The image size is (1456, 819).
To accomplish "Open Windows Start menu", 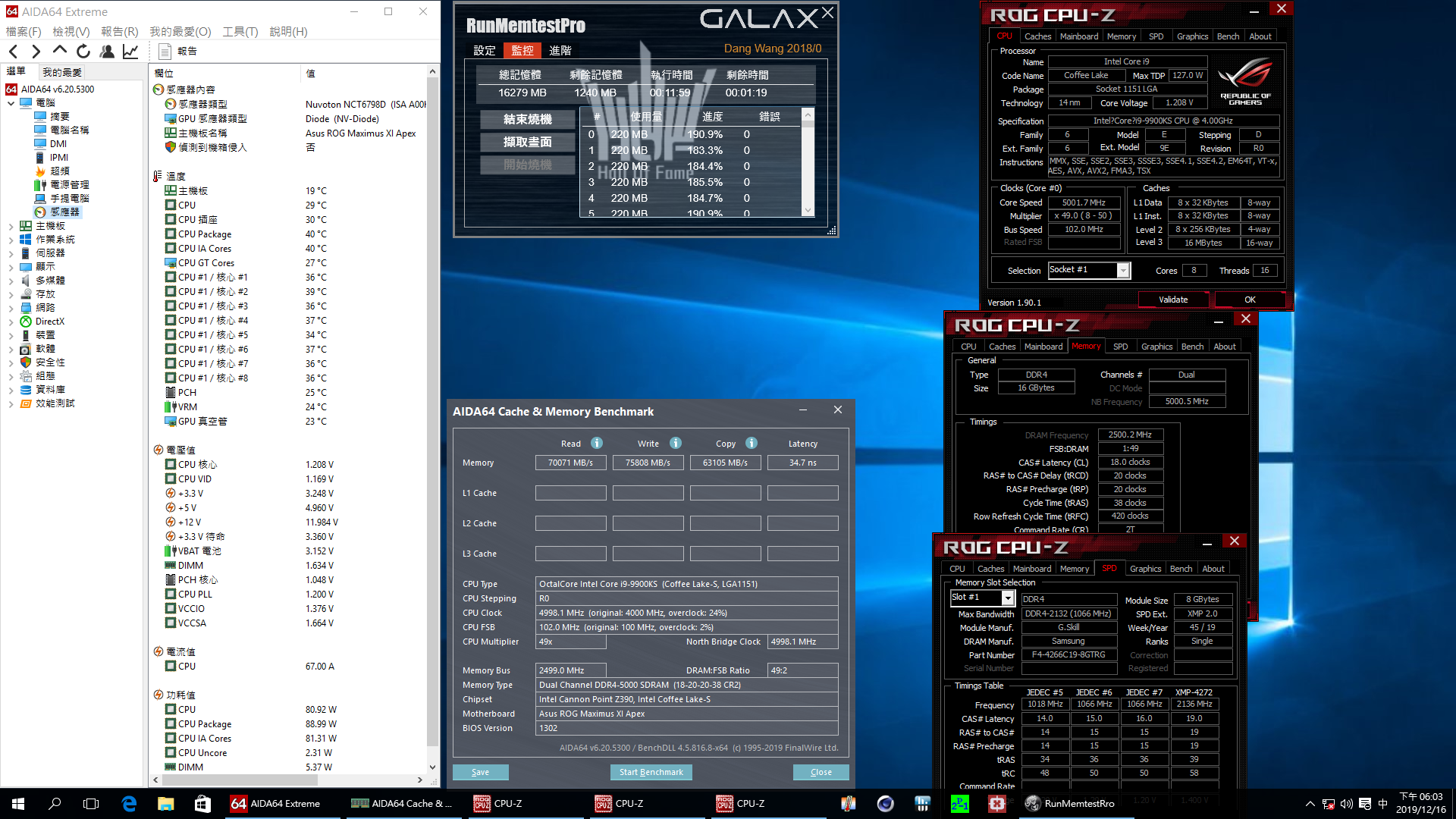I will tap(18, 804).
